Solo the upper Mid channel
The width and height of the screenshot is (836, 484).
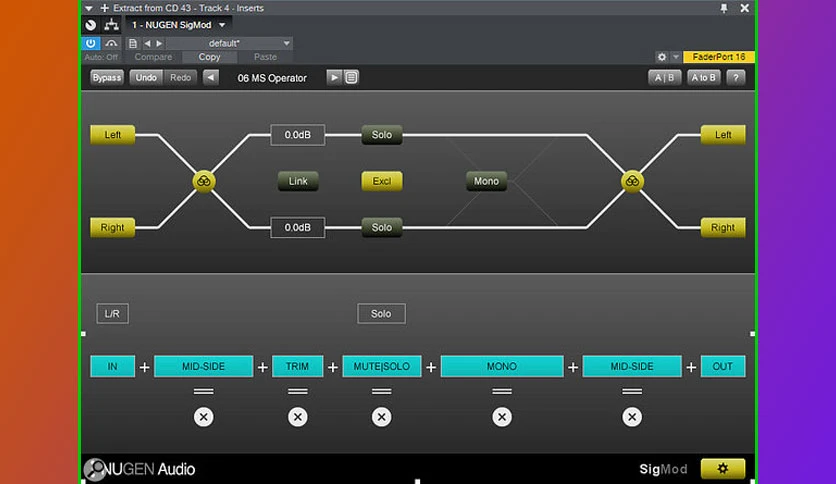pyautogui.click(x=382, y=135)
